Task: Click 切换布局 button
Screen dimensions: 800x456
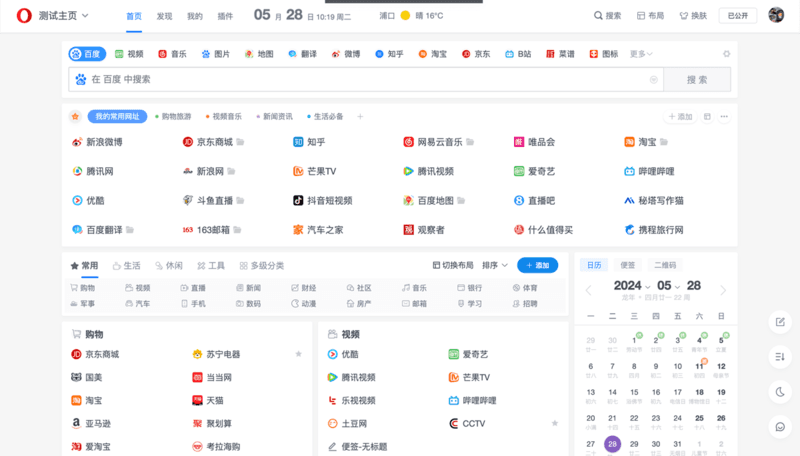Action: 453,265
